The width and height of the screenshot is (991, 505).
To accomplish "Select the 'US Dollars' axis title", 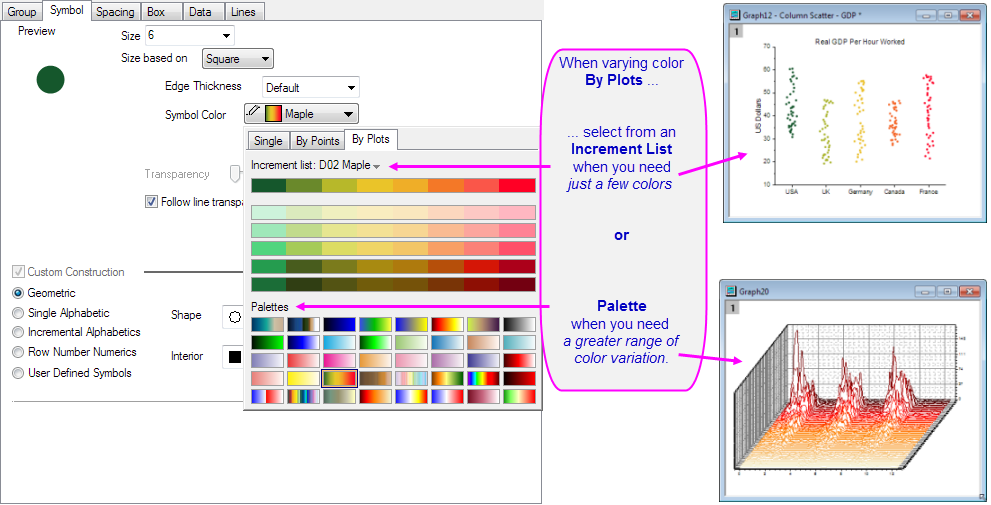I will [x=758, y=116].
